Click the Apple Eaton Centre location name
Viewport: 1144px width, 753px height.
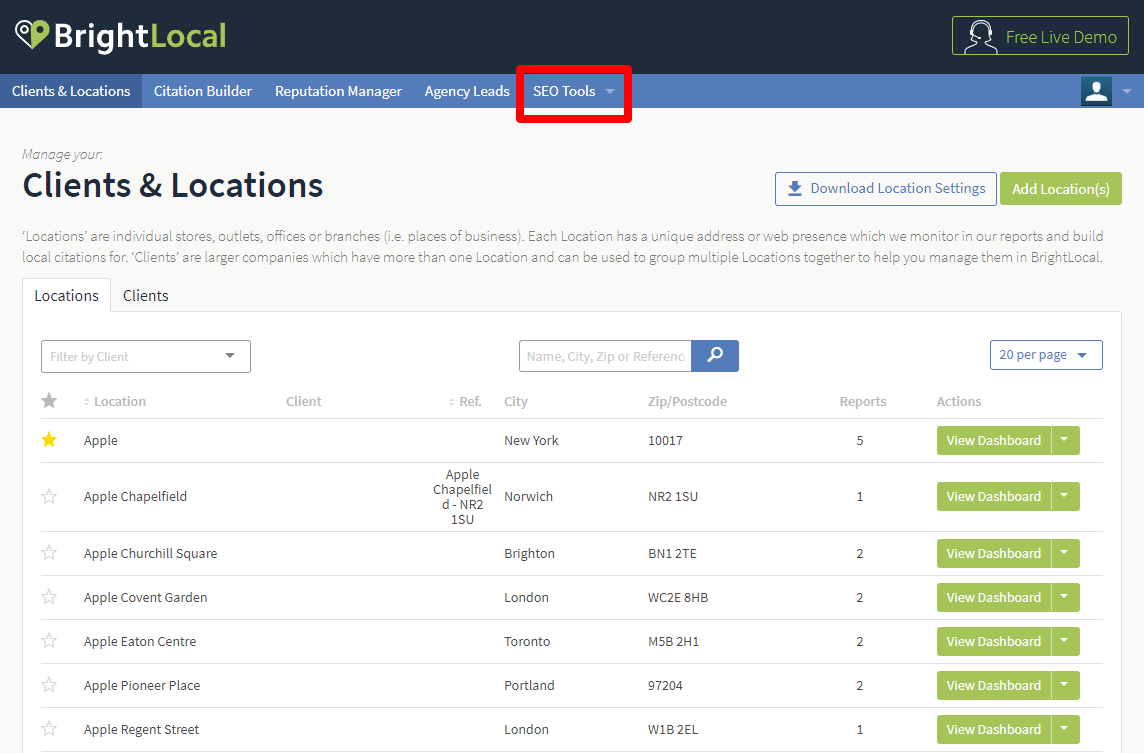pyautogui.click(x=139, y=641)
